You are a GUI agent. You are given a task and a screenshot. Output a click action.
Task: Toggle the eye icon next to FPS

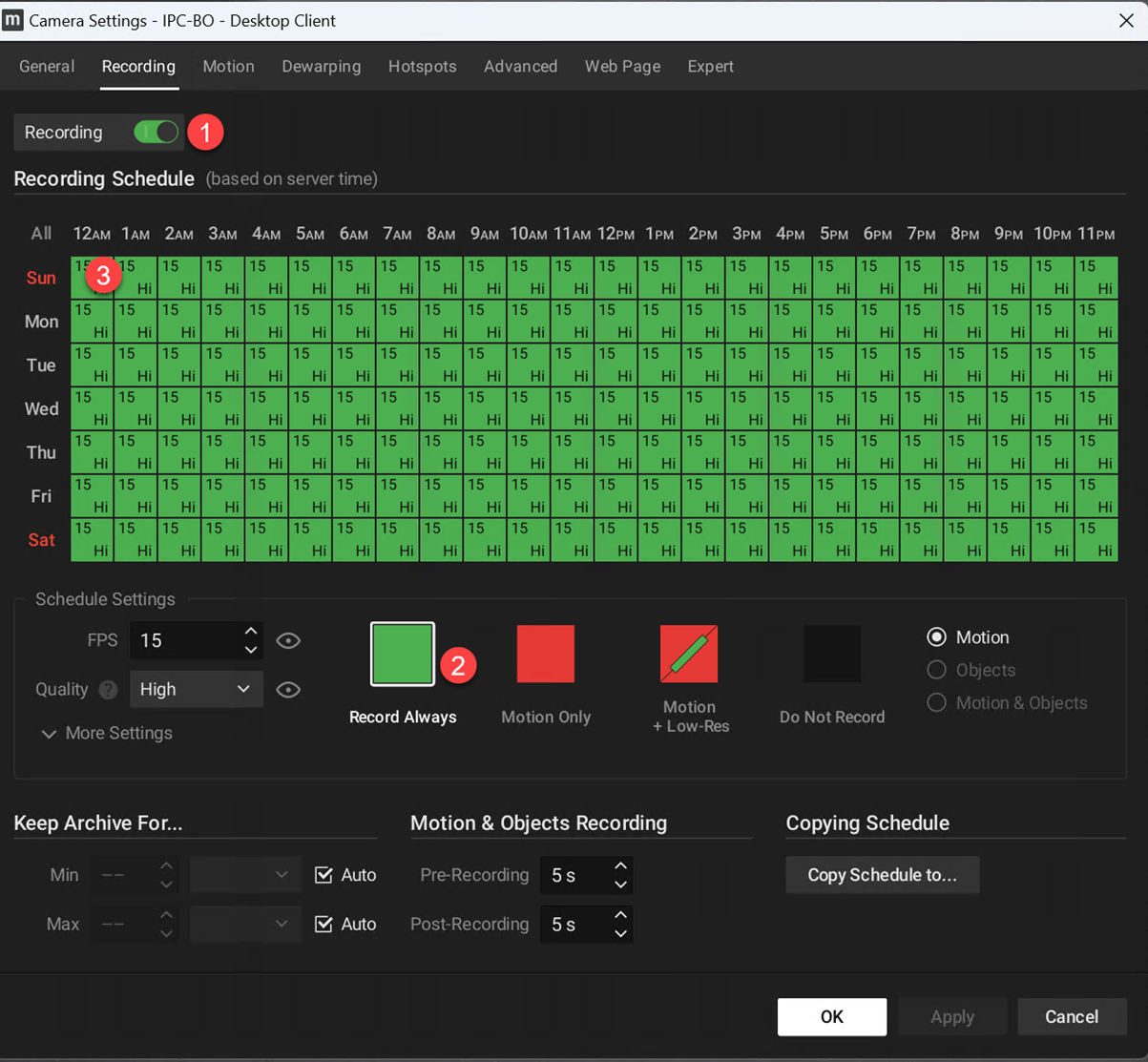pos(288,641)
